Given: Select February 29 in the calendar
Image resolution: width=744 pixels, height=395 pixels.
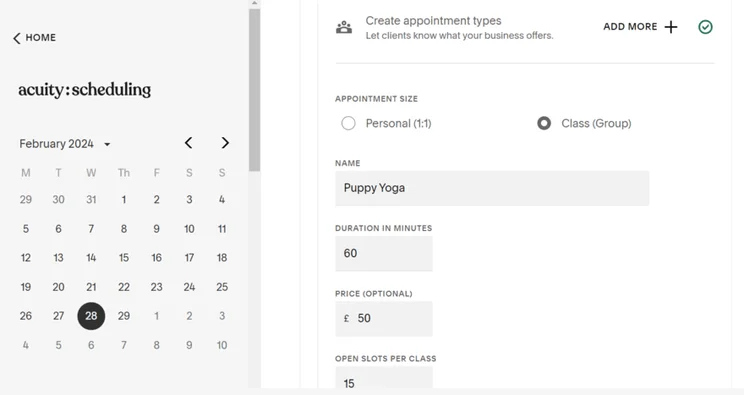Looking at the screenshot, I should click(124, 316).
